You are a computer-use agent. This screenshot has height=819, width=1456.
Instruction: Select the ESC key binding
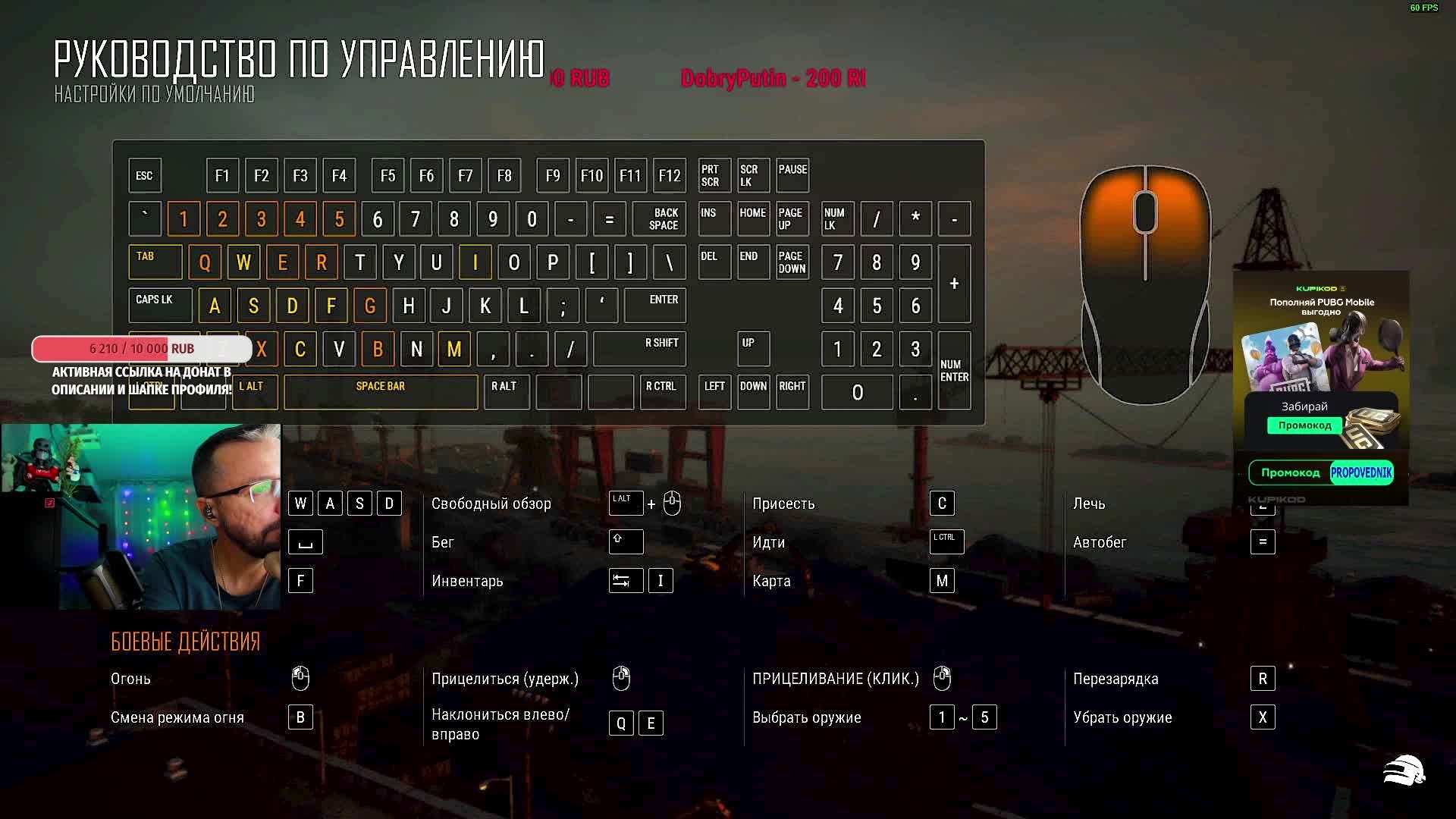[x=145, y=176]
